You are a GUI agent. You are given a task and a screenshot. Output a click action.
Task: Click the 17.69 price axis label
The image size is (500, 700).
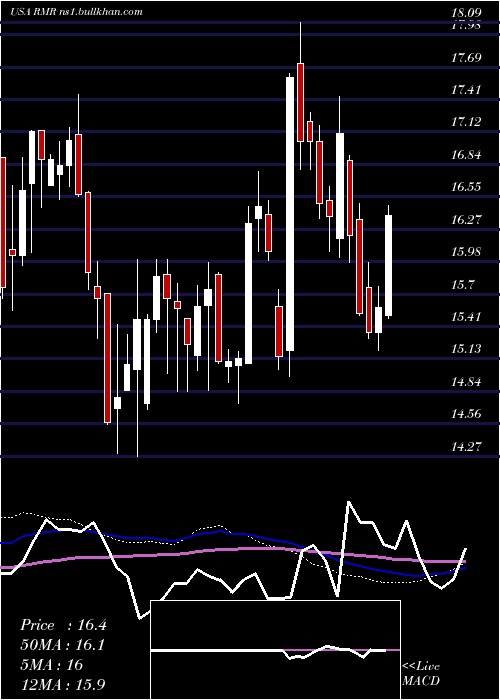pyautogui.click(x=466, y=57)
